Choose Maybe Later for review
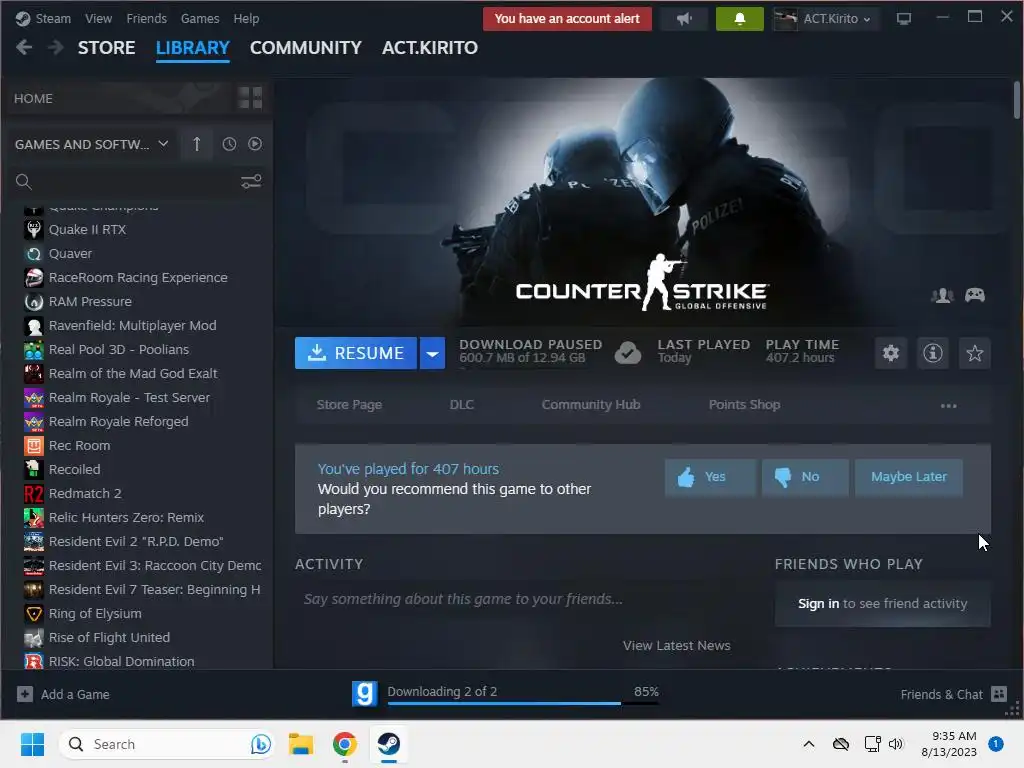 coord(908,477)
